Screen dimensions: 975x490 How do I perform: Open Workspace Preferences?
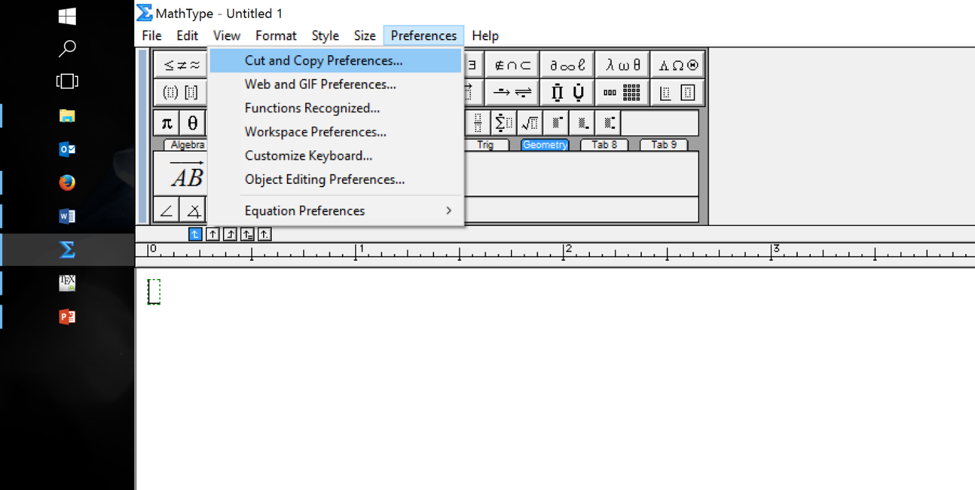336,132
